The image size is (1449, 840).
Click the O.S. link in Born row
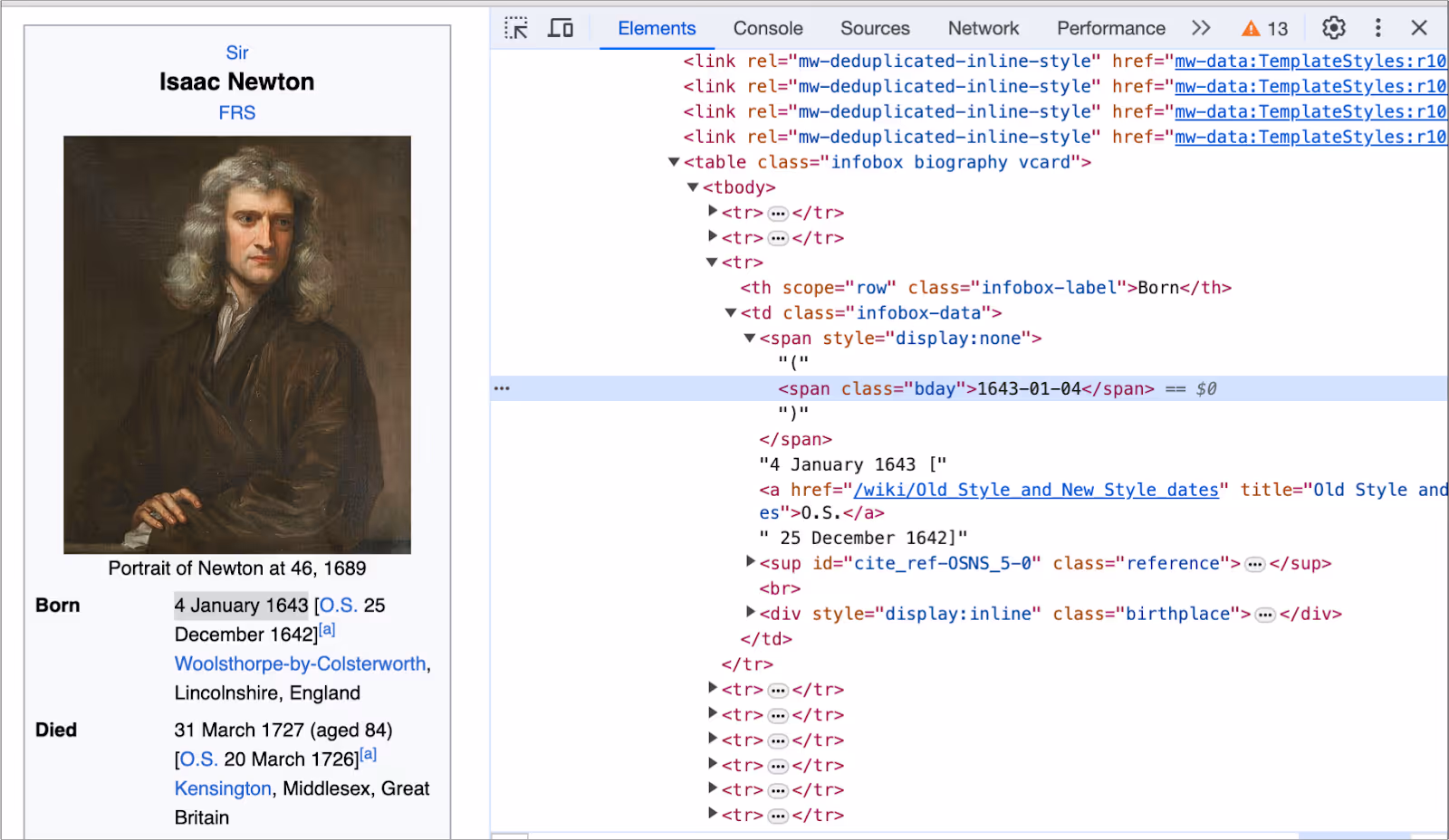339,605
